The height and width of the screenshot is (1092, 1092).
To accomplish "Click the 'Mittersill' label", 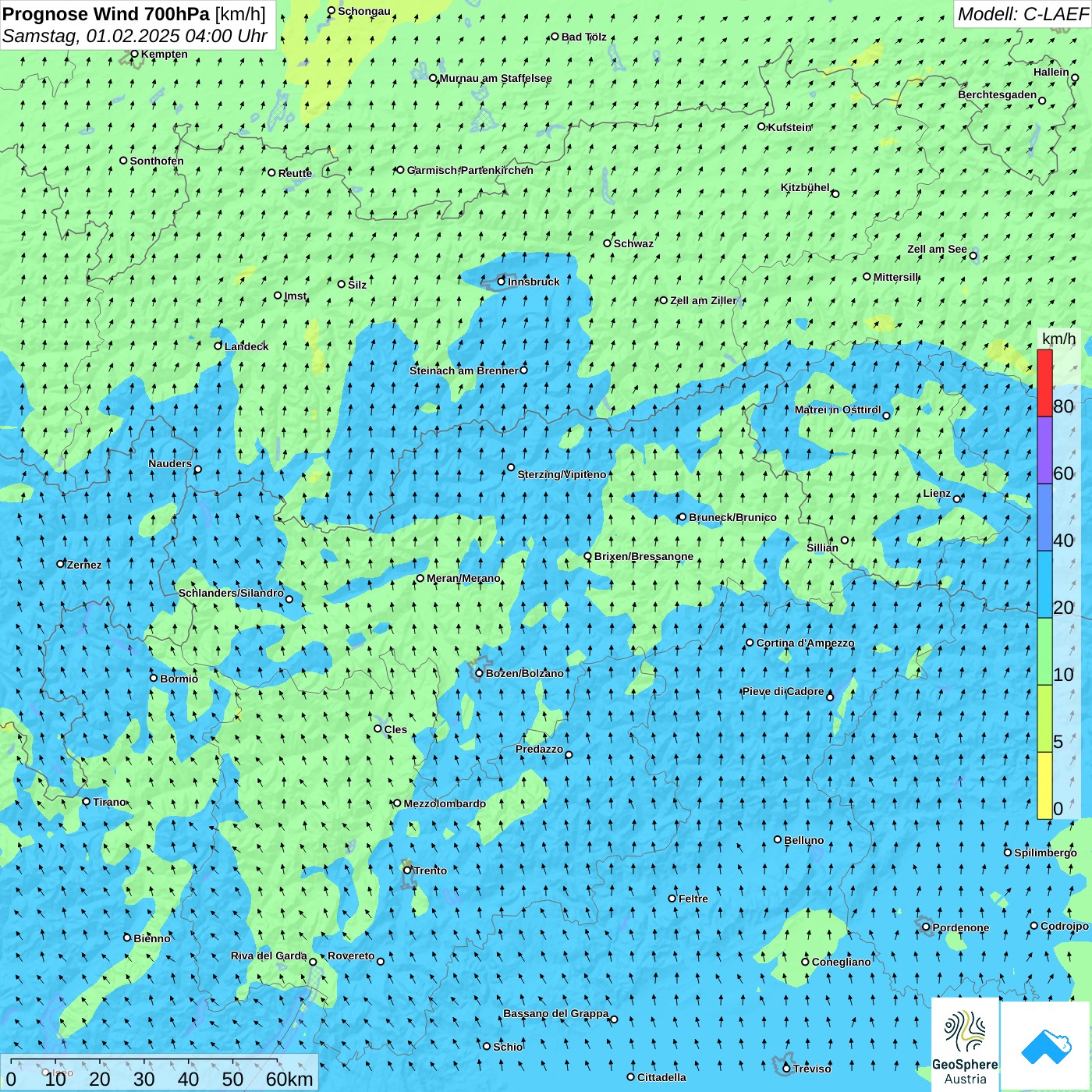I will [x=896, y=277].
